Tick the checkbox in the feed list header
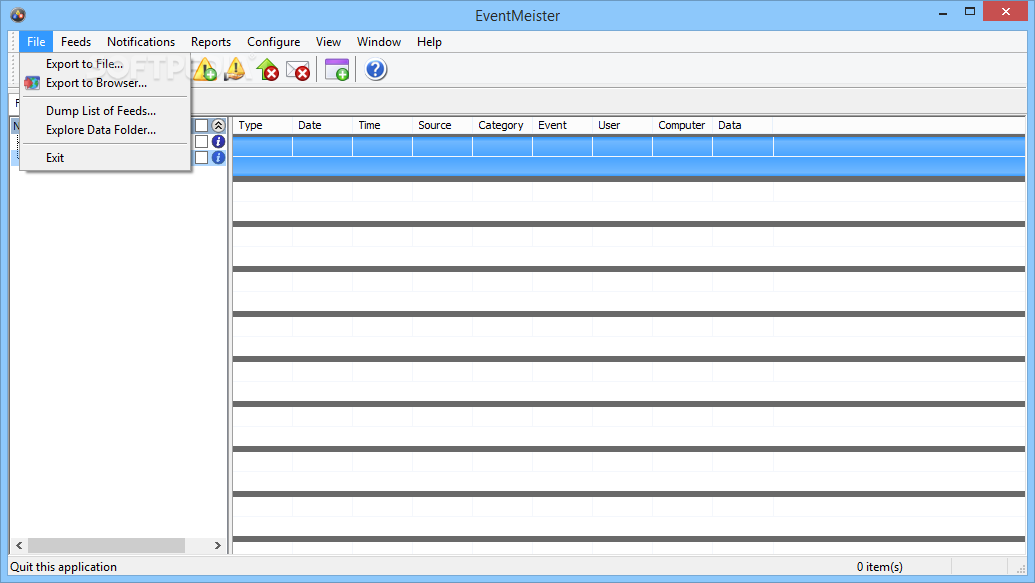The image size is (1035, 583). pos(201,125)
